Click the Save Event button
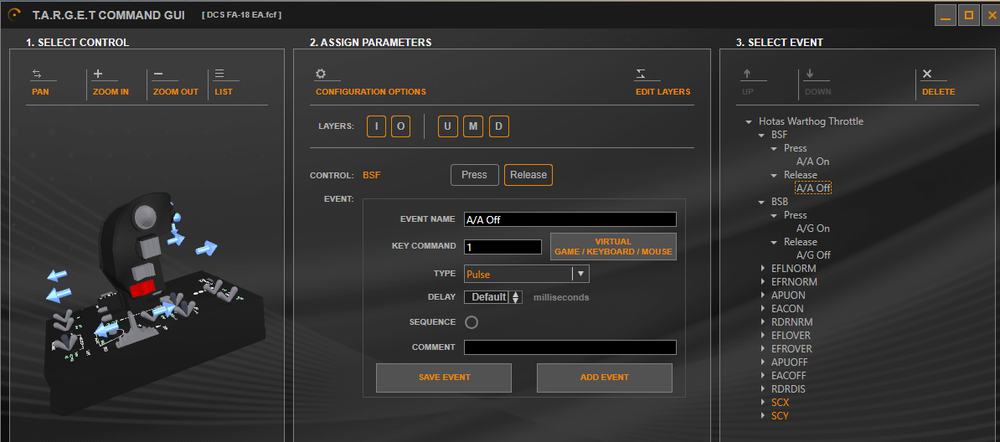1000x442 pixels. pos(444,378)
